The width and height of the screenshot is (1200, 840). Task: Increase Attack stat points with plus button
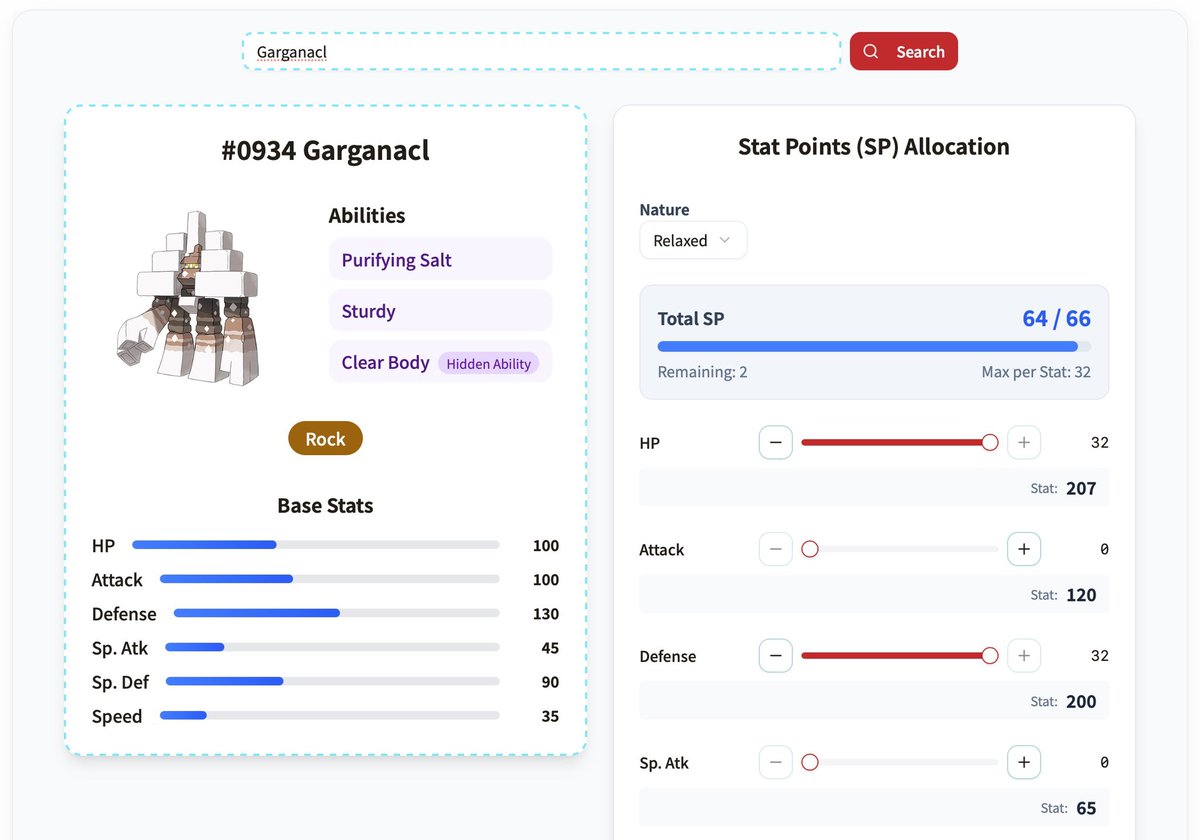(1024, 549)
